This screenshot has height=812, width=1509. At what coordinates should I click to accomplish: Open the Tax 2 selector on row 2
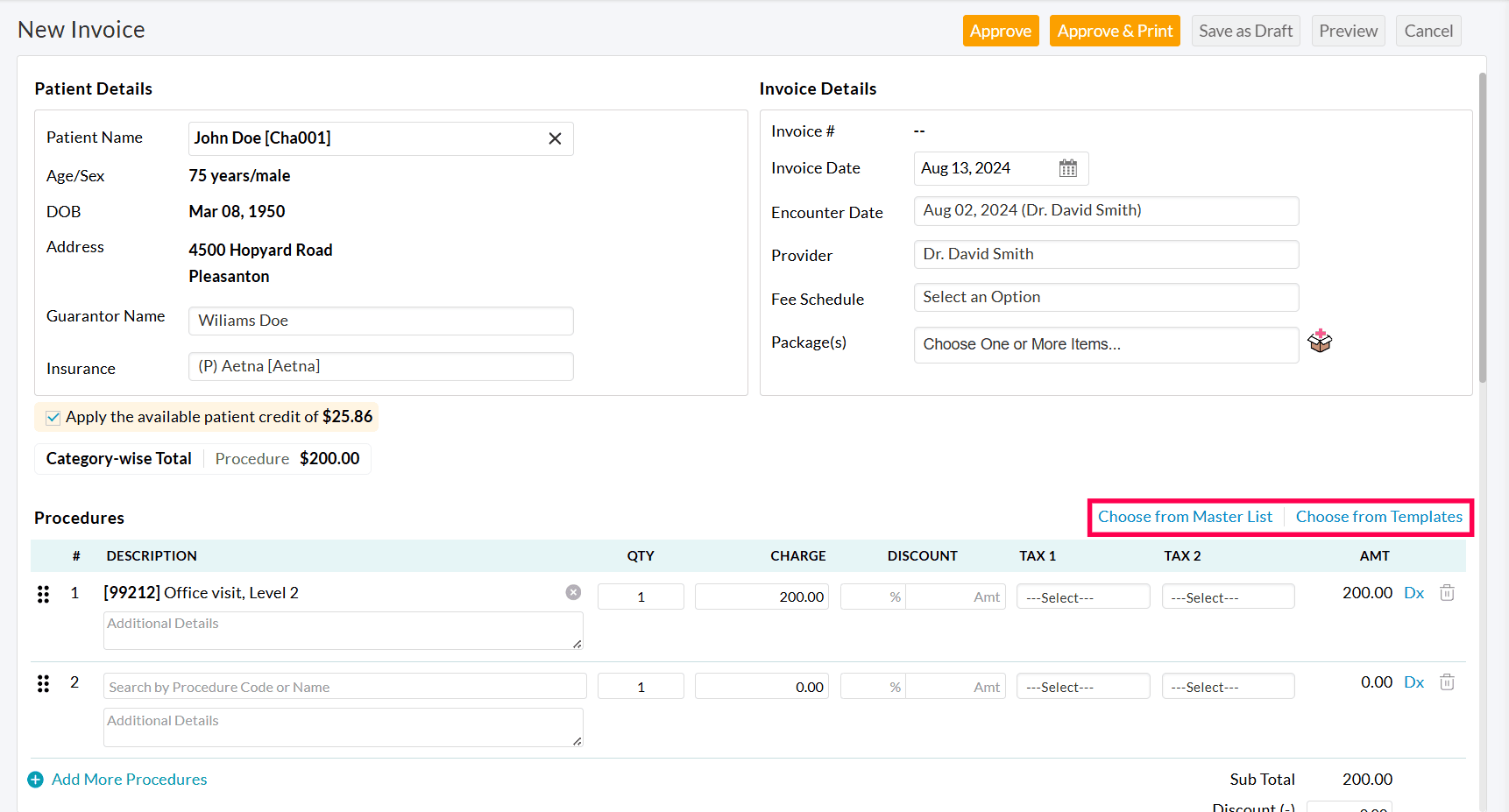pyautogui.click(x=1228, y=686)
